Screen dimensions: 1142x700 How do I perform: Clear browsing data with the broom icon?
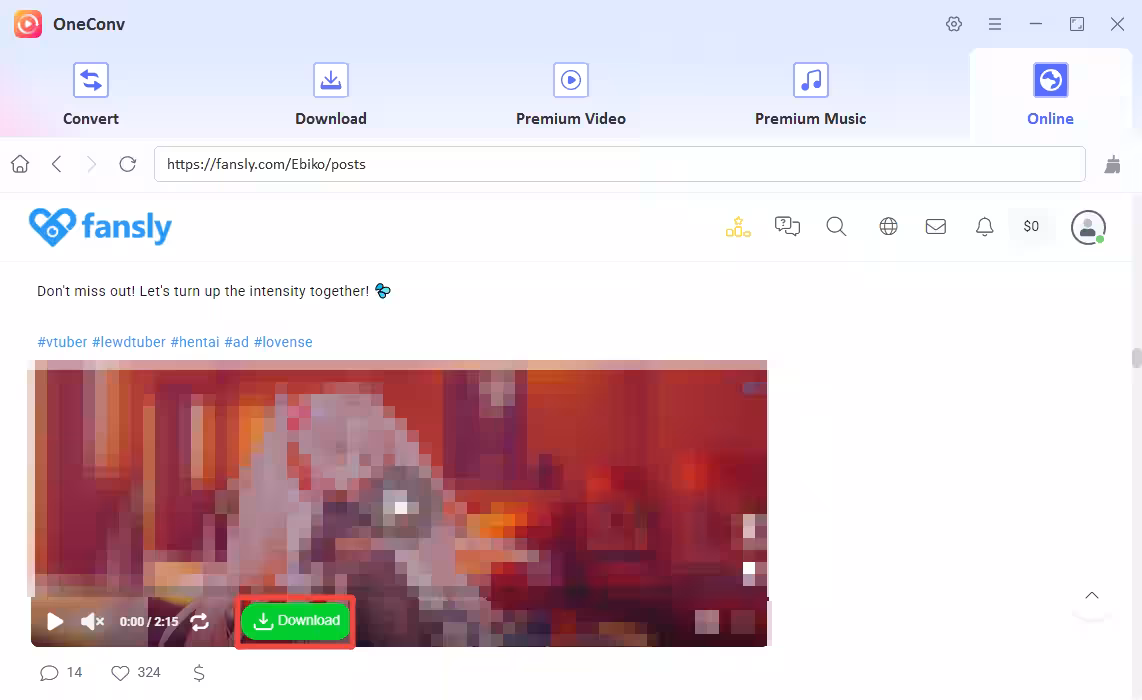pyautogui.click(x=1112, y=165)
